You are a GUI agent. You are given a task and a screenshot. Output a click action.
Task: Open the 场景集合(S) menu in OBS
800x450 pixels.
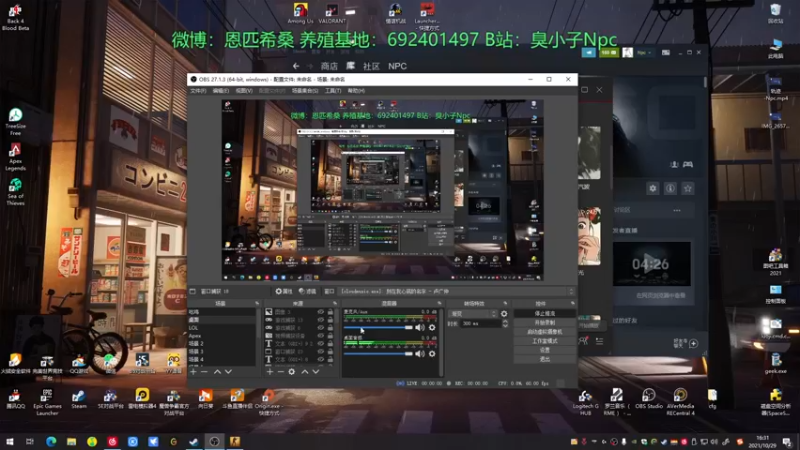click(x=305, y=91)
